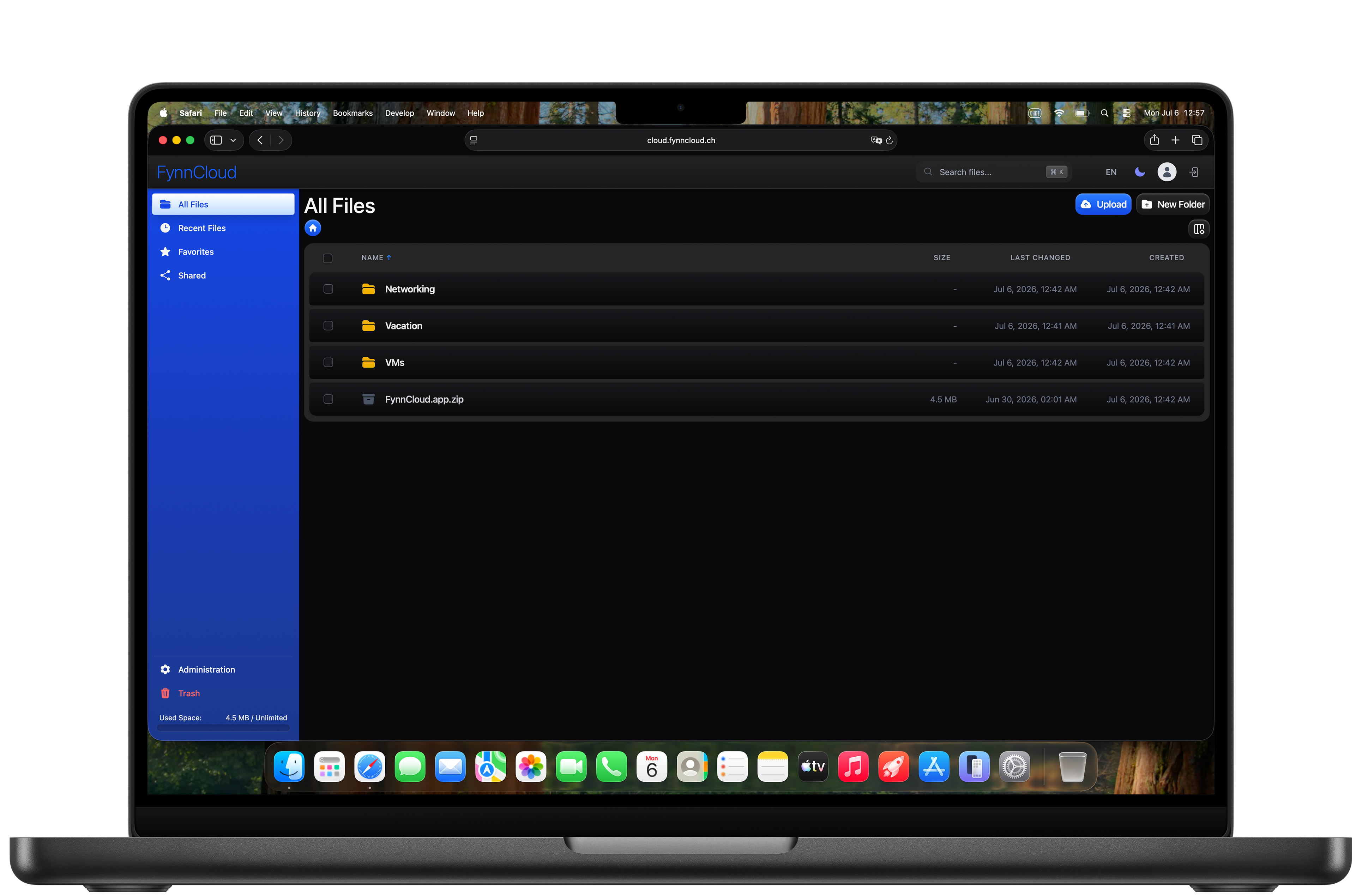Open a new Safari tab
Image resolution: width=1362 pixels, height=896 pixels.
click(1175, 140)
